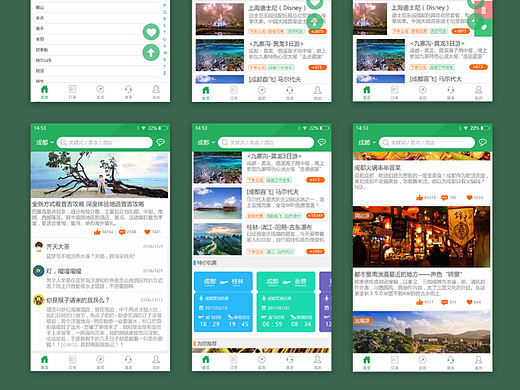The image size is (520, 390).
Task: Focus search field on hotpot article screen
Action: coord(427,142)
